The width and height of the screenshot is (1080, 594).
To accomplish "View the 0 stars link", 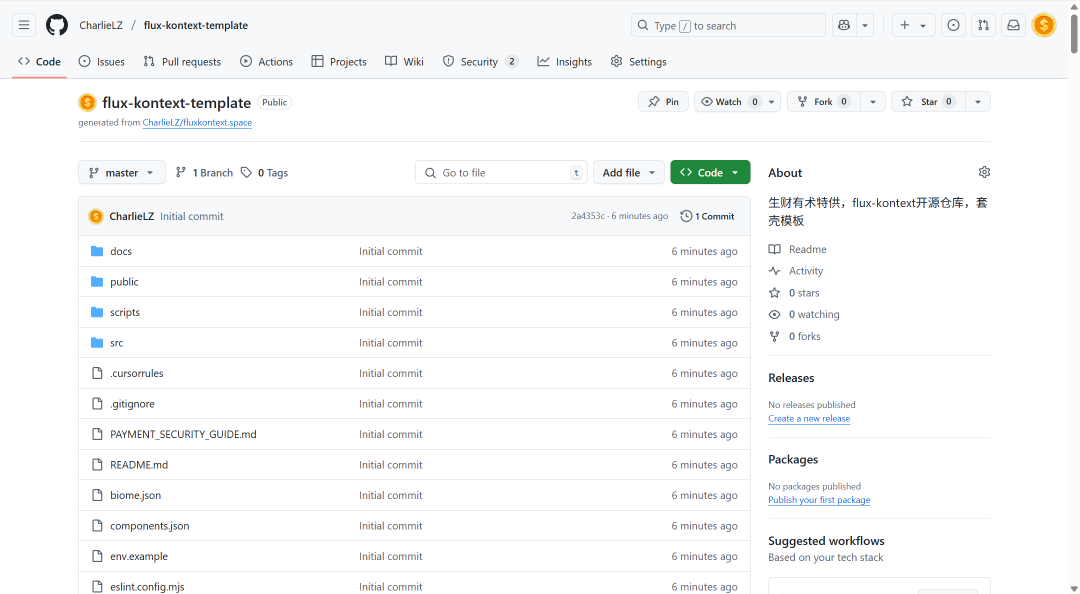I will click(794, 293).
